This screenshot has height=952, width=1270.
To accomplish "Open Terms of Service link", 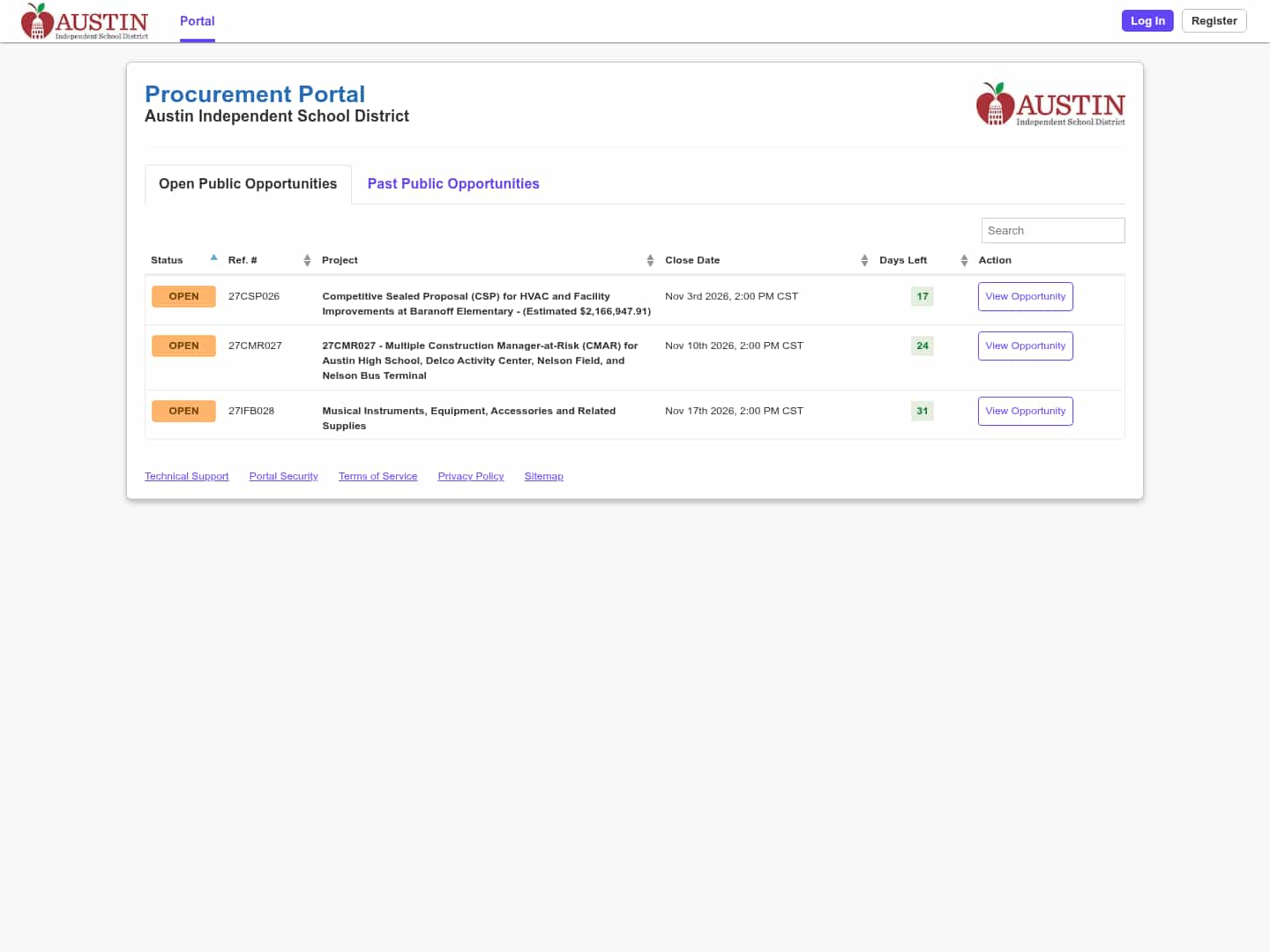I will [377, 476].
